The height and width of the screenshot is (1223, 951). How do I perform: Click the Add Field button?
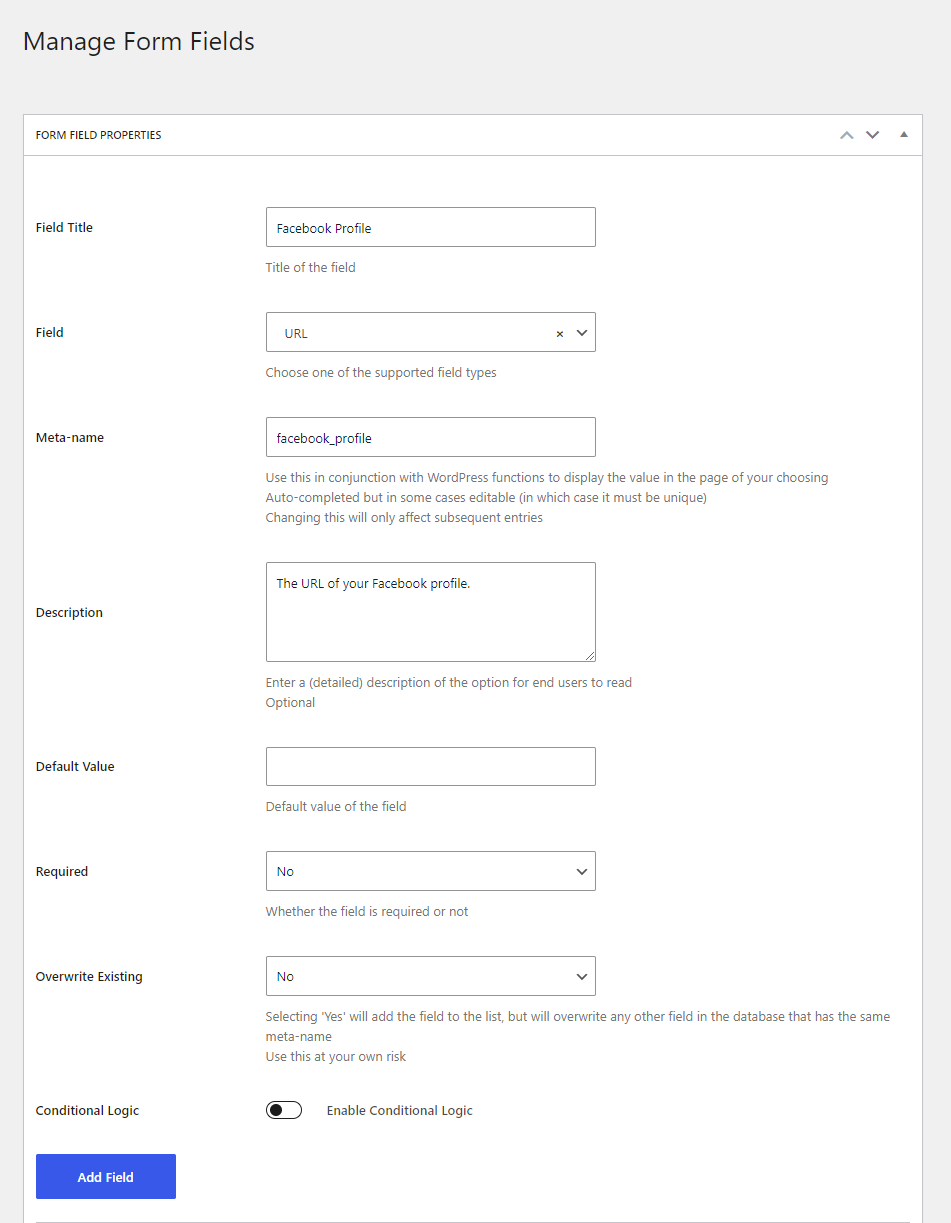coord(106,1177)
